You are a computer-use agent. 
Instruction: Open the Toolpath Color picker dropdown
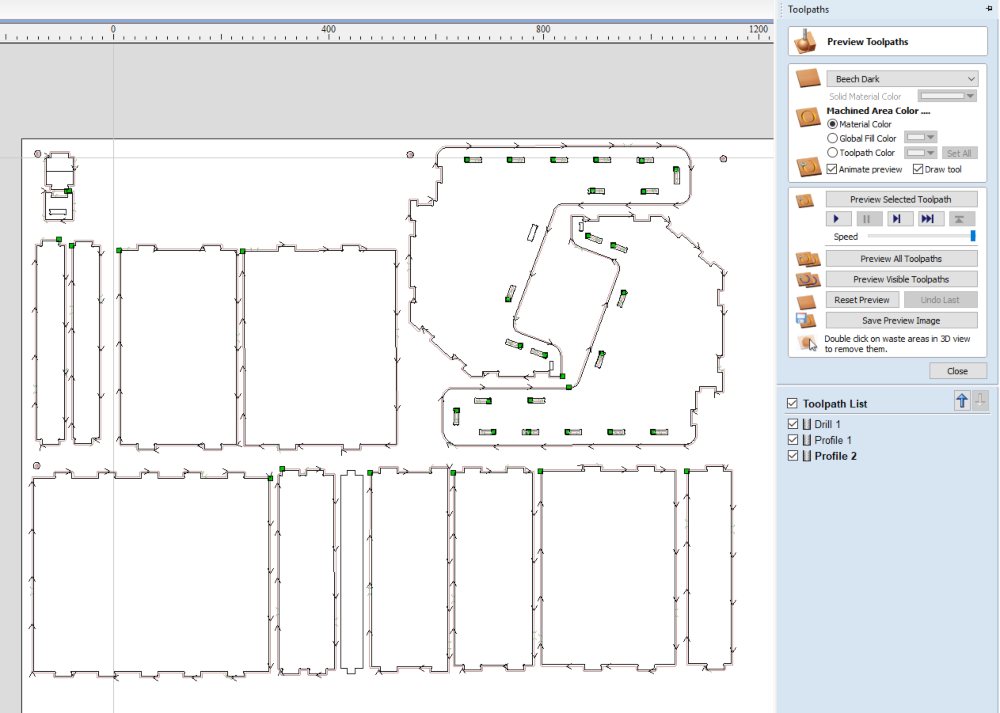[920, 153]
